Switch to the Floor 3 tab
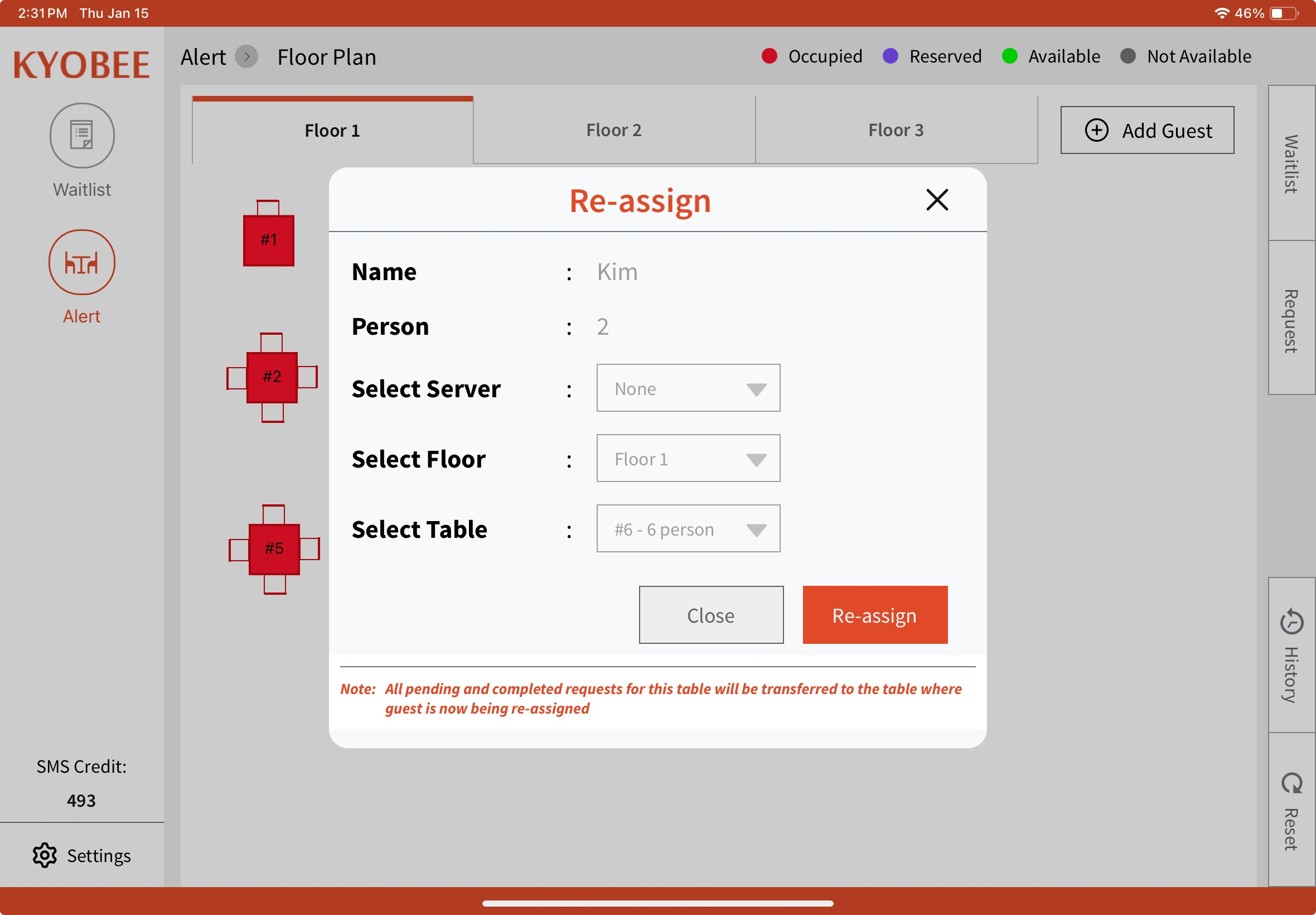The width and height of the screenshot is (1316, 915). point(896,130)
